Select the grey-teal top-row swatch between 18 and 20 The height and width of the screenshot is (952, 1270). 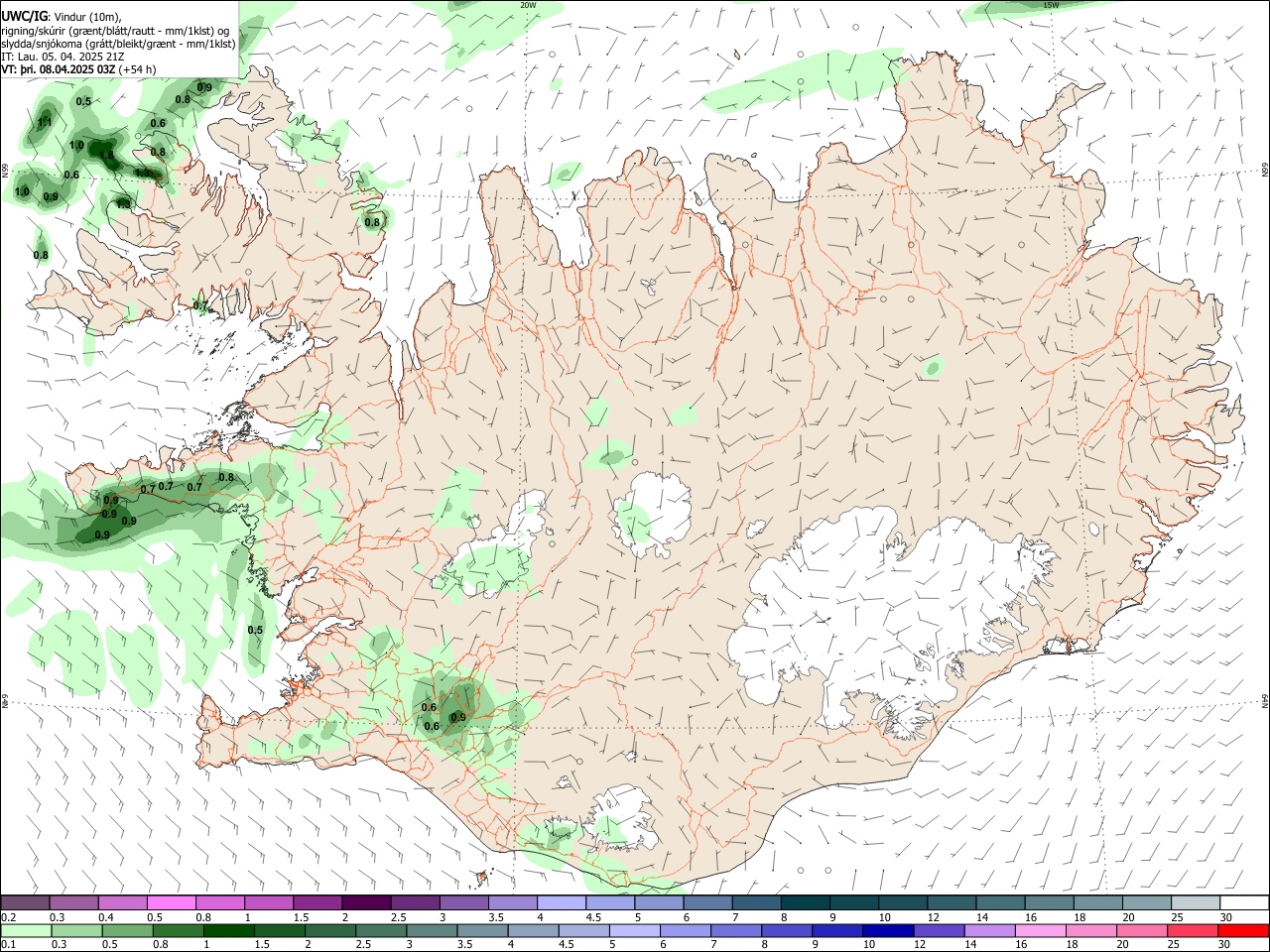tap(1098, 902)
